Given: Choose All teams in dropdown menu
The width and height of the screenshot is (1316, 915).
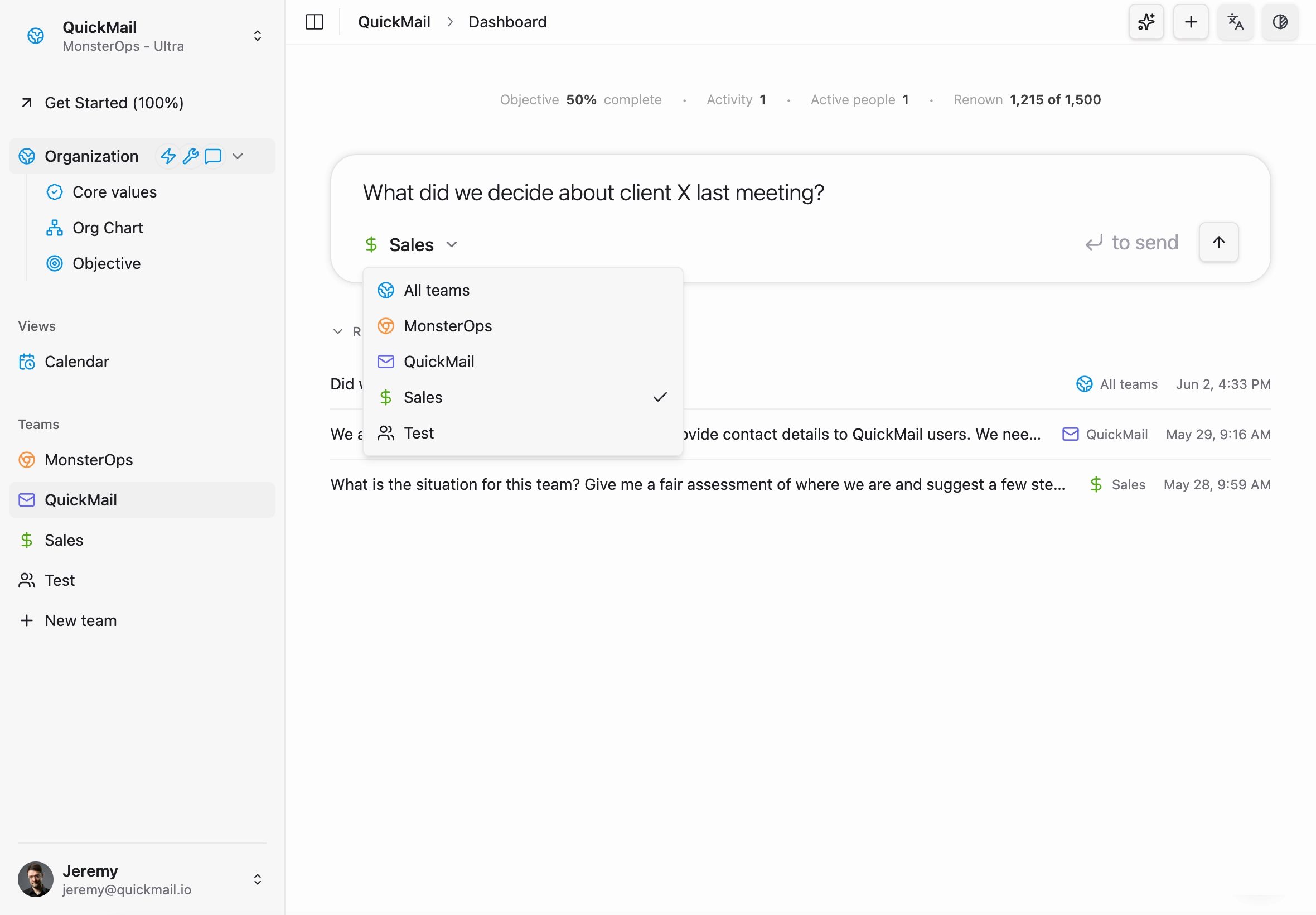Looking at the screenshot, I should tap(522, 290).
